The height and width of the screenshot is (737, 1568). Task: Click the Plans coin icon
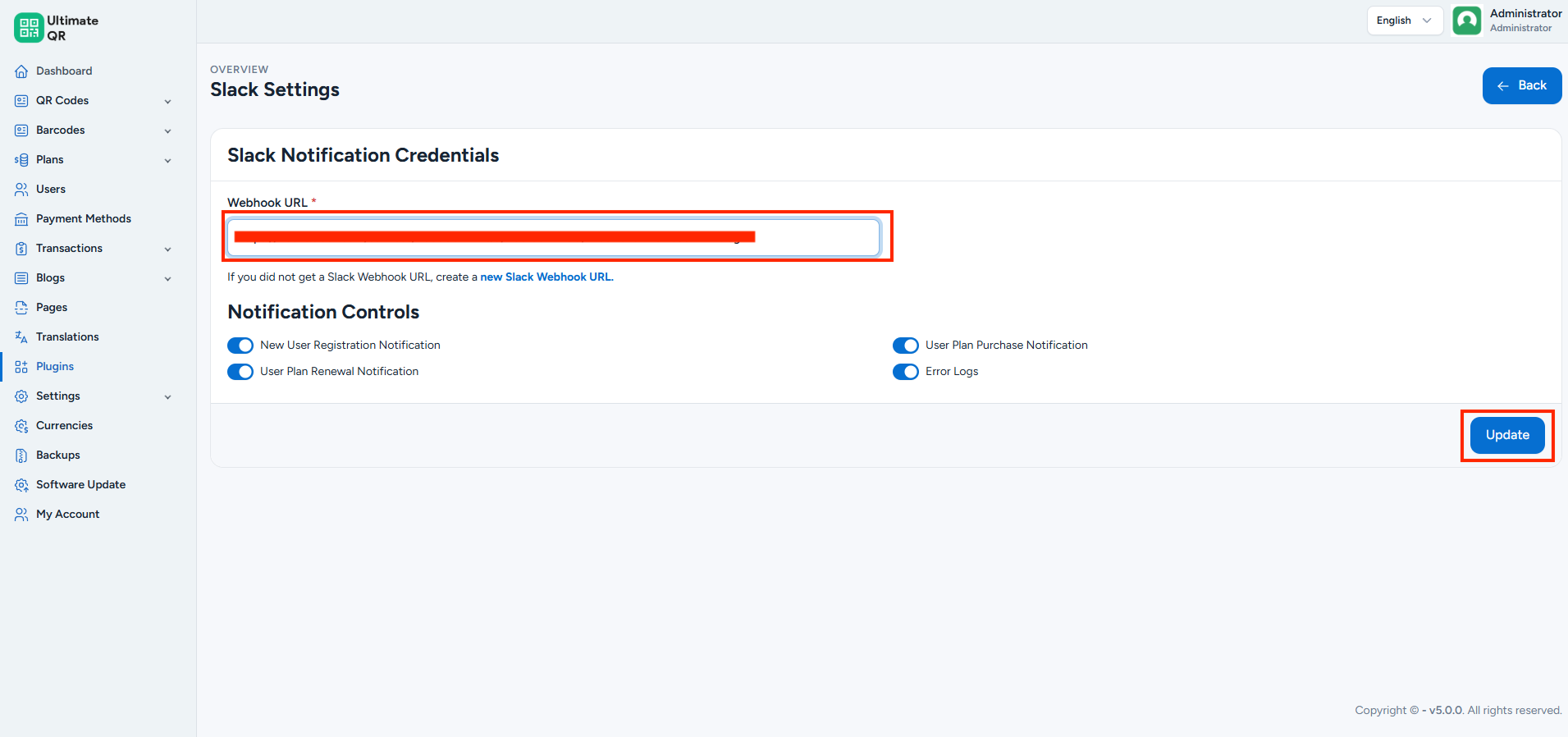coord(21,160)
